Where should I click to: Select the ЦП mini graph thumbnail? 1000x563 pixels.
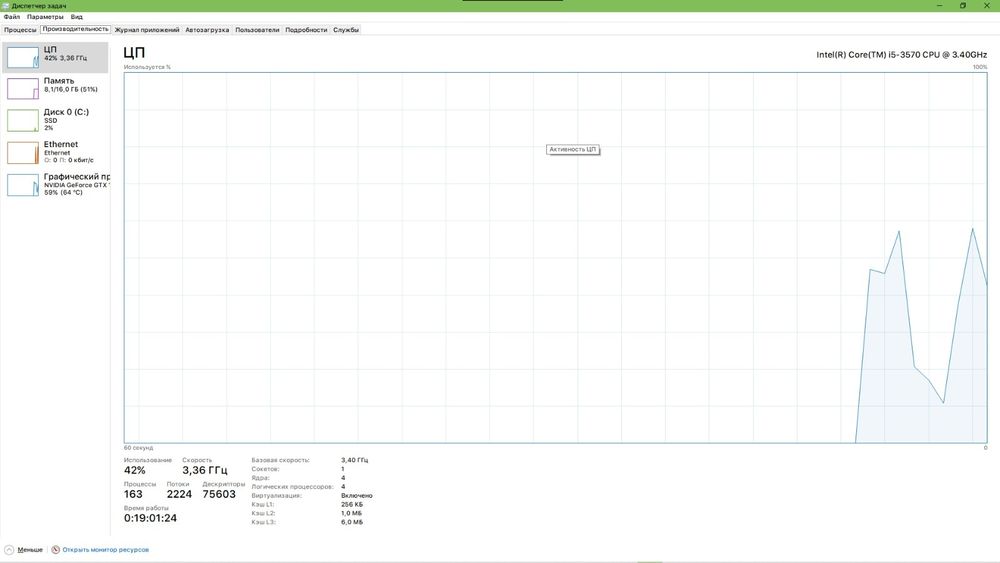[23, 57]
